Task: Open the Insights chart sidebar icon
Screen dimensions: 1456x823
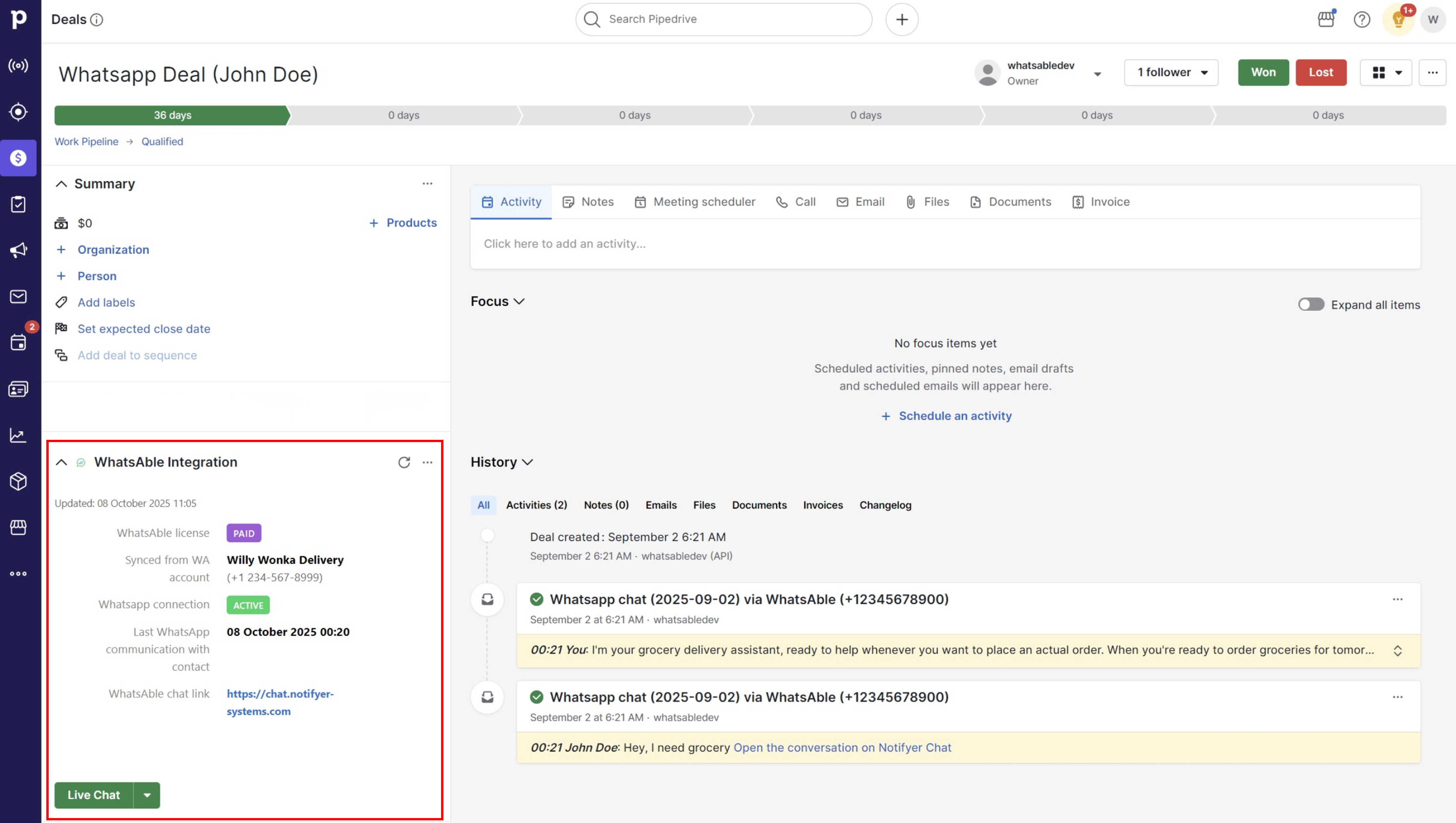Action: click(x=18, y=435)
